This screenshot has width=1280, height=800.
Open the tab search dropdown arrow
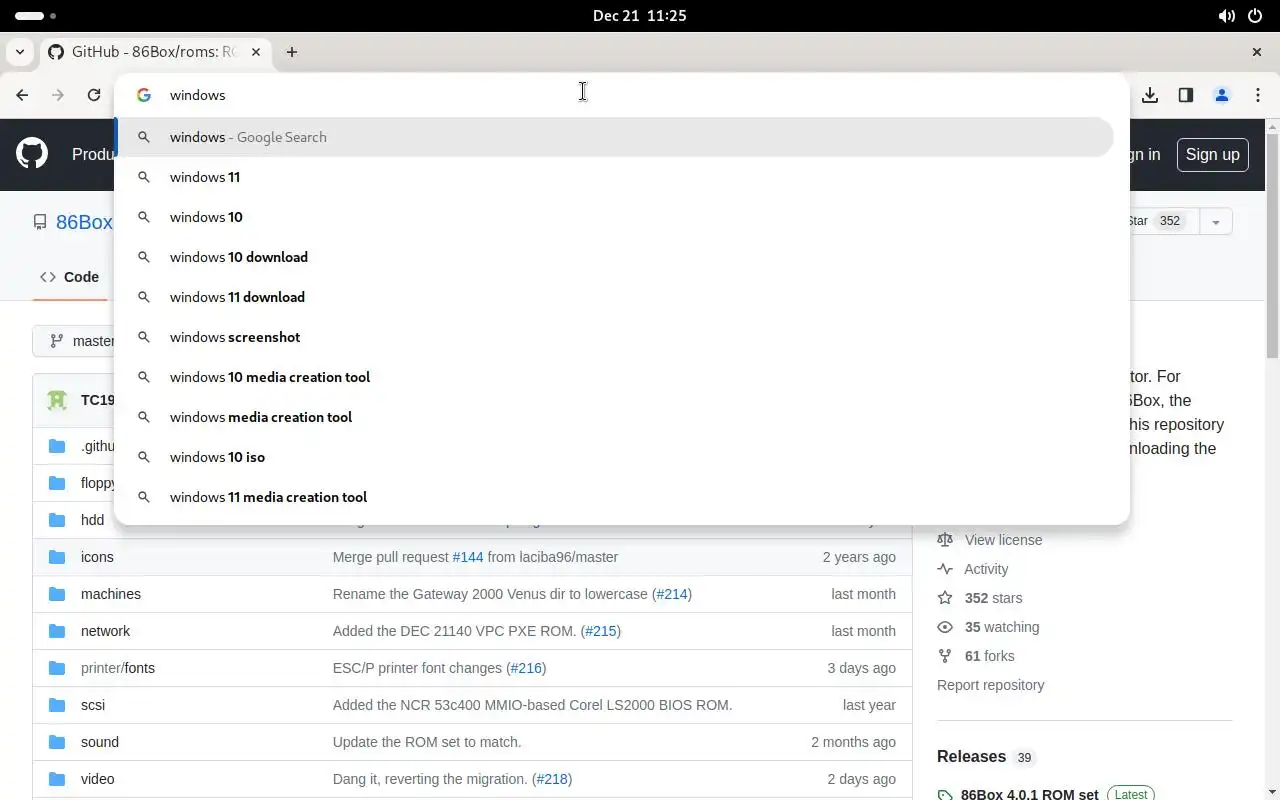20,52
